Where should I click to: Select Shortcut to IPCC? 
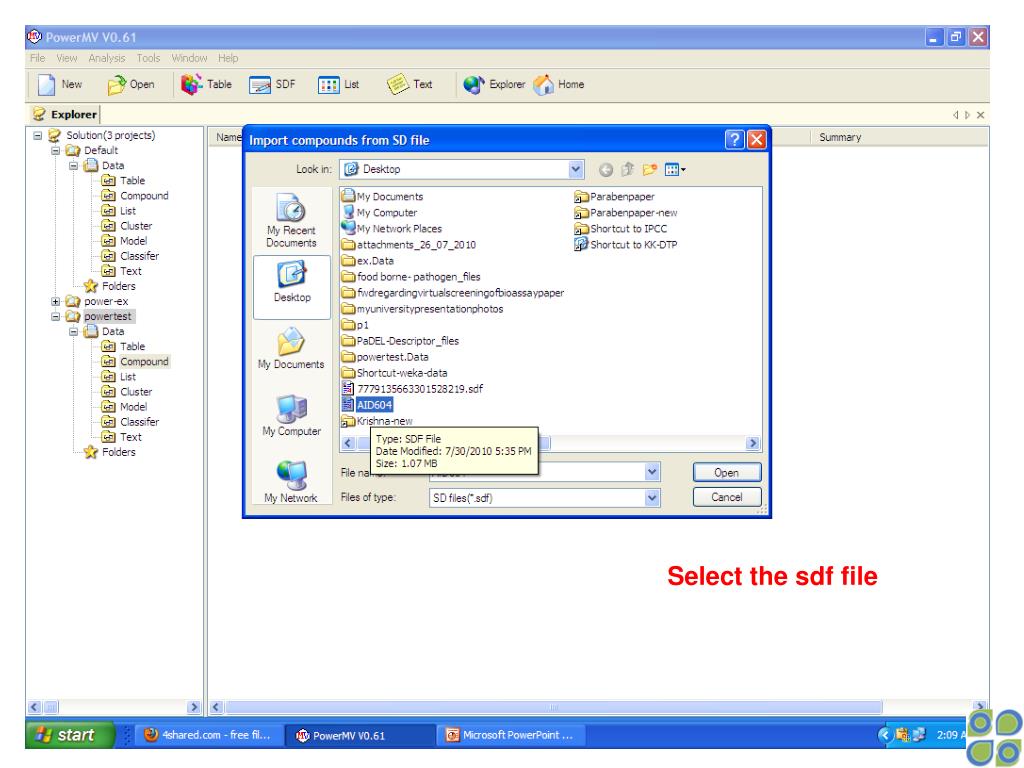coord(621,229)
